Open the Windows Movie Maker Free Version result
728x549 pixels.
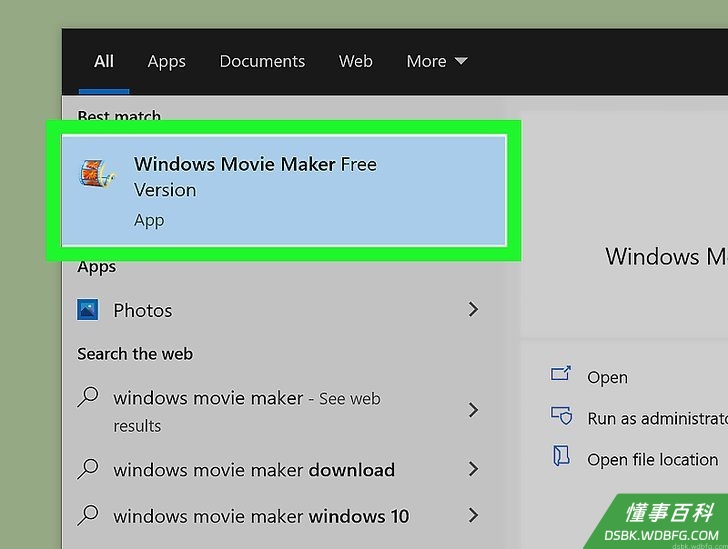pyautogui.click(x=284, y=190)
